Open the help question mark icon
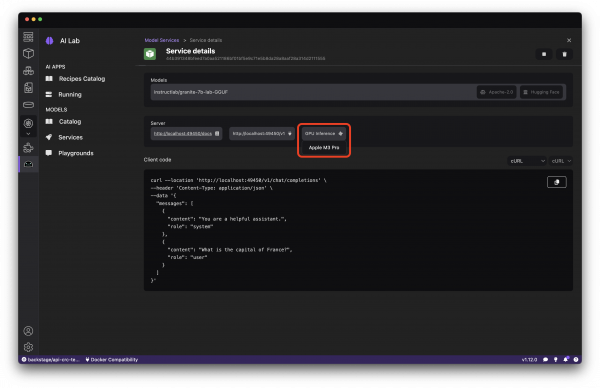The width and height of the screenshot is (600, 388). (576, 360)
